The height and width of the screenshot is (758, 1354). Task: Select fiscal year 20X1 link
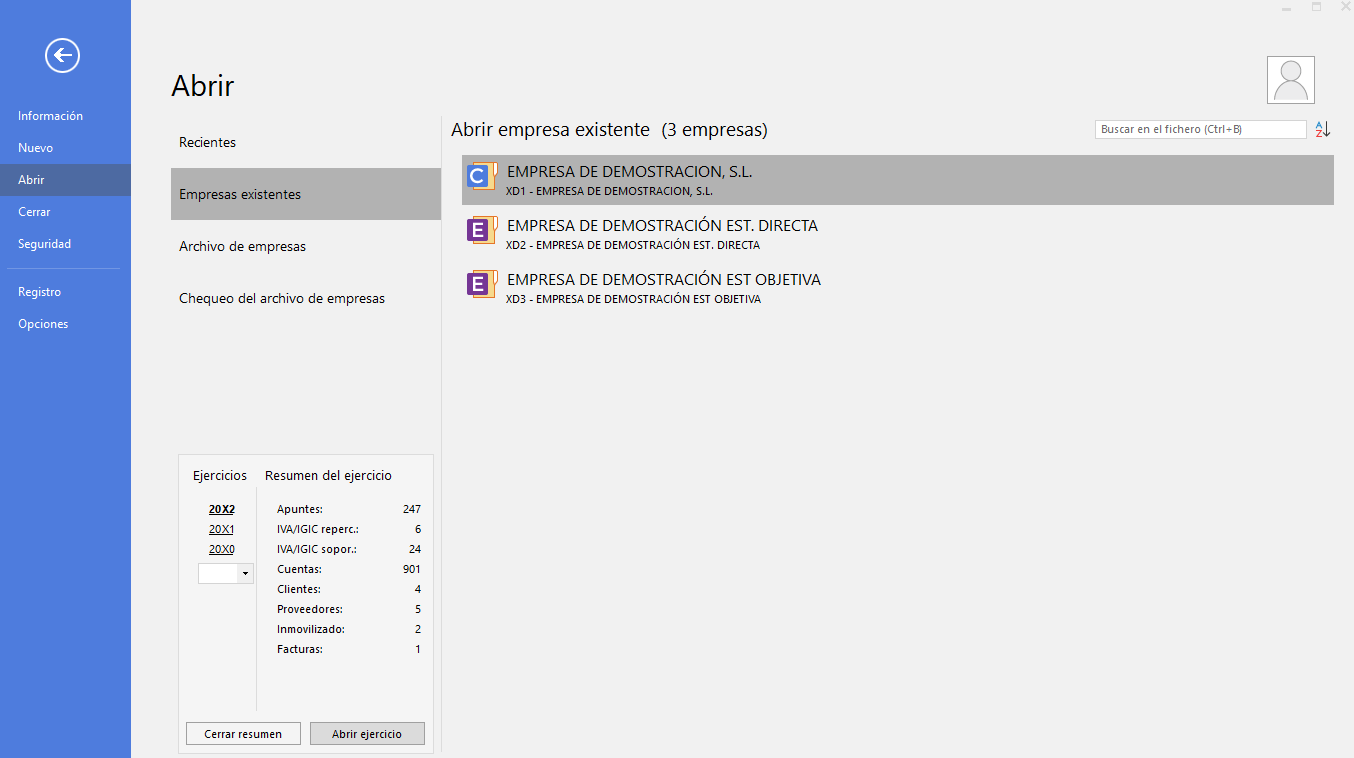(x=221, y=529)
